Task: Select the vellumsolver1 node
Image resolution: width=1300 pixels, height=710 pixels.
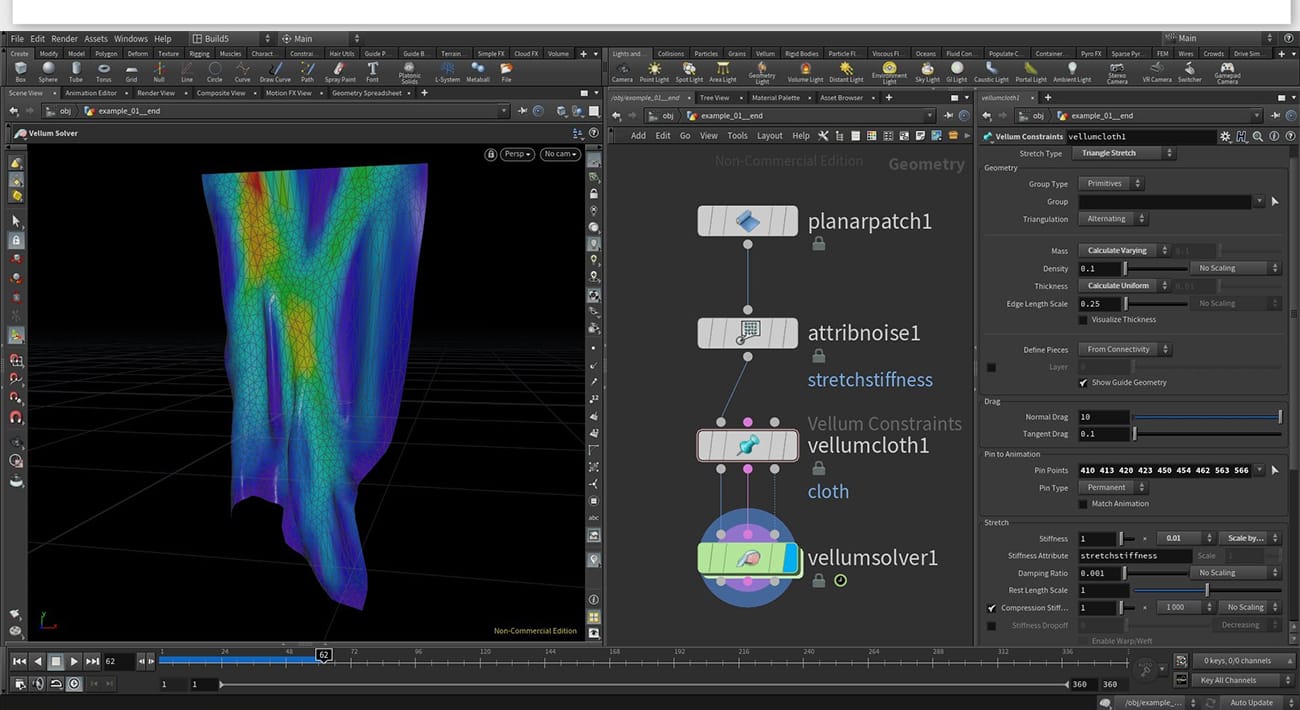Action: (747, 558)
